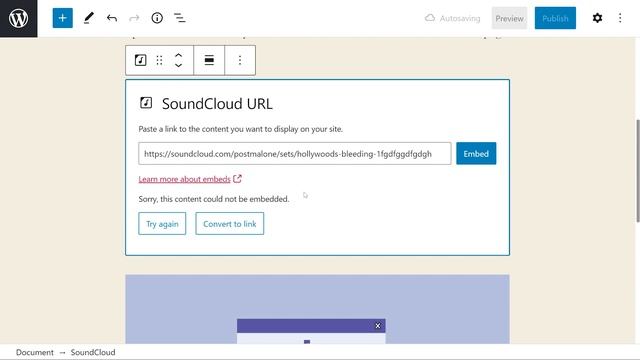This screenshot has height=360, width=640.
Task: Click the Embed button
Action: [476, 153]
